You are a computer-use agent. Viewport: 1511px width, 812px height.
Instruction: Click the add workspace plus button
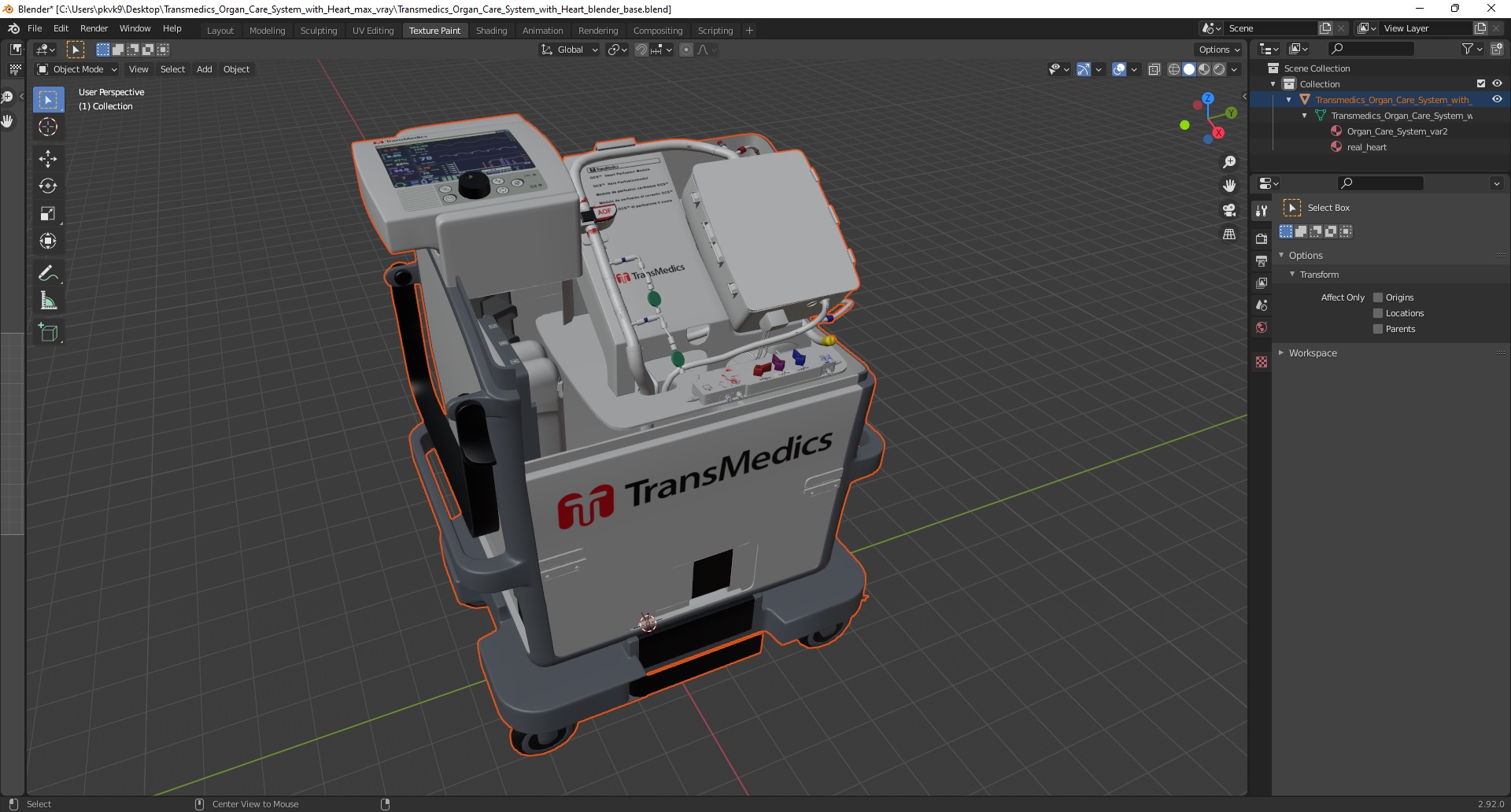pyautogui.click(x=749, y=31)
